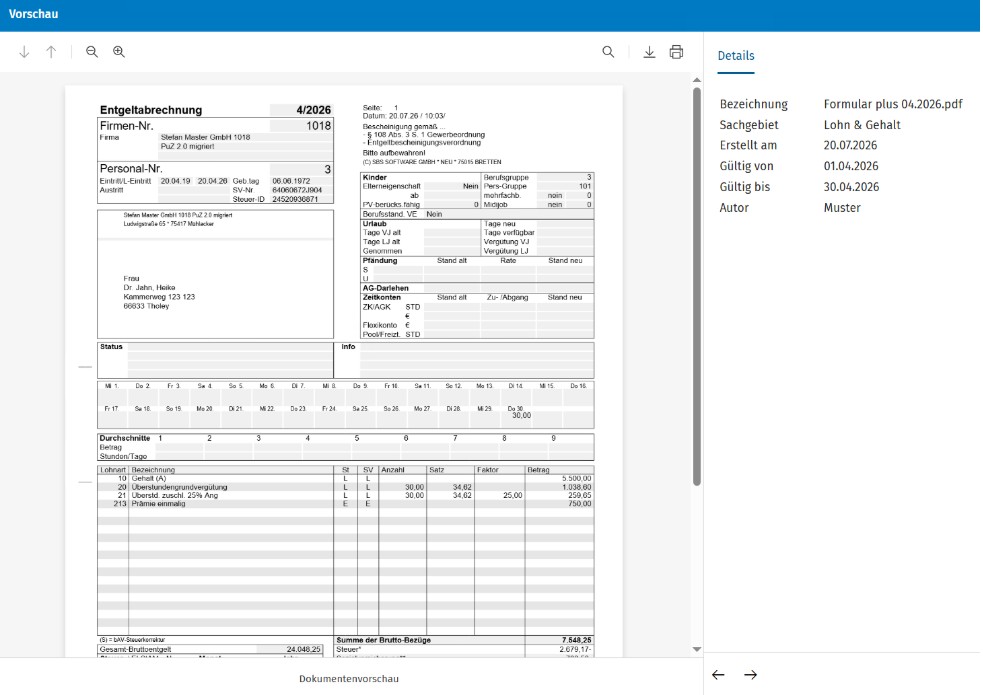Click the 'Bezeichnung' label
Viewport: 983px width, 695px height.
coord(754,104)
